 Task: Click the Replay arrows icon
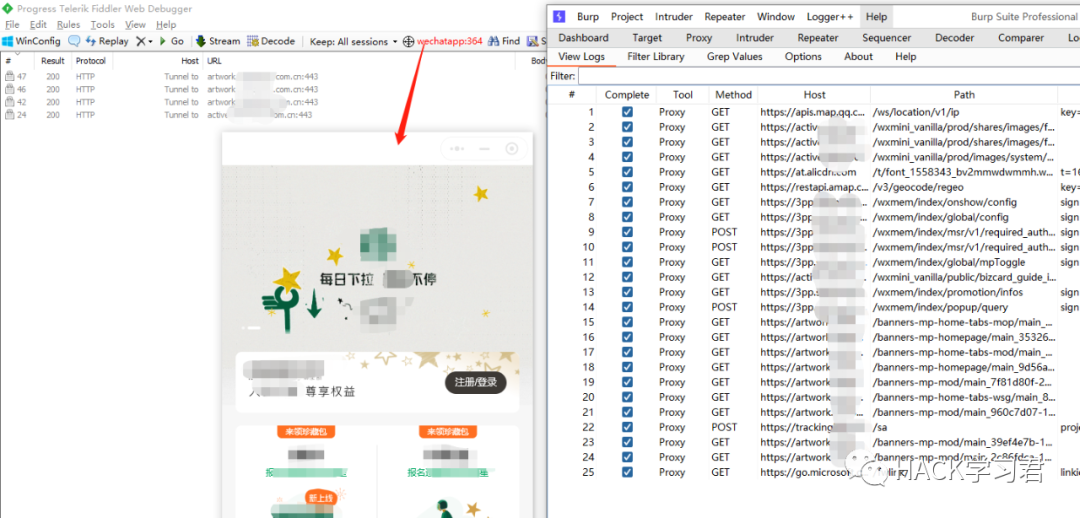(x=91, y=41)
